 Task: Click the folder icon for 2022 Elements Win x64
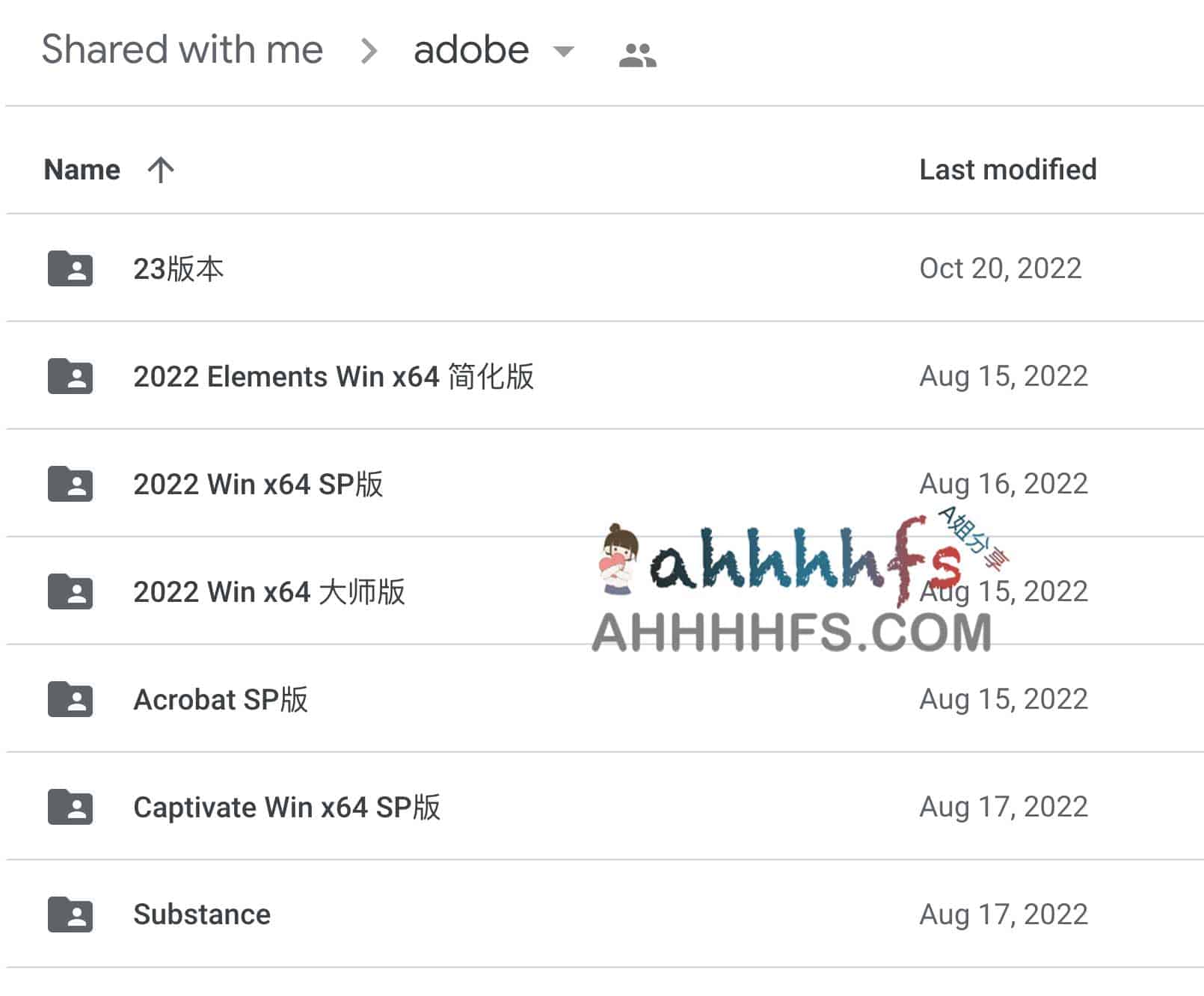[x=70, y=376]
